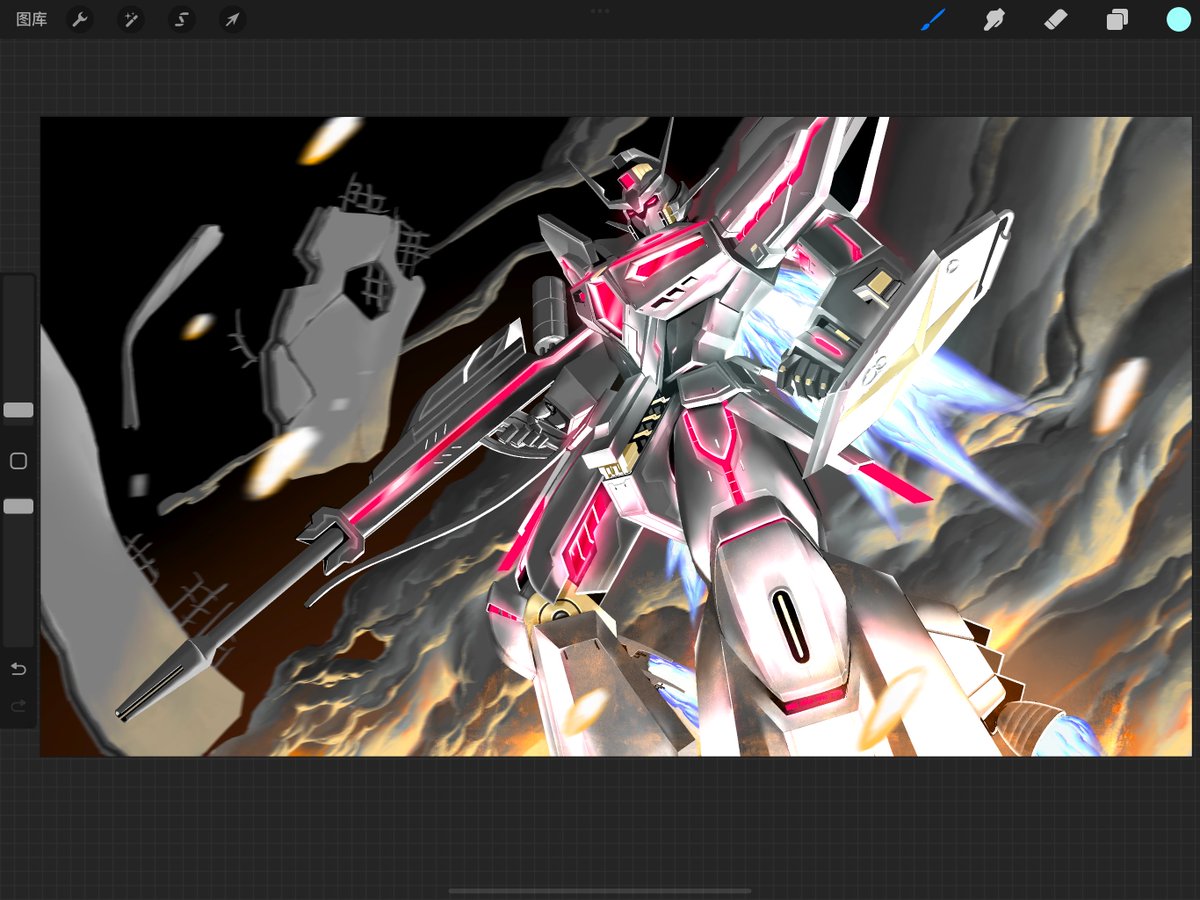The width and height of the screenshot is (1200, 900).
Task: Activate the Transform arrow tool
Action: tap(232, 19)
